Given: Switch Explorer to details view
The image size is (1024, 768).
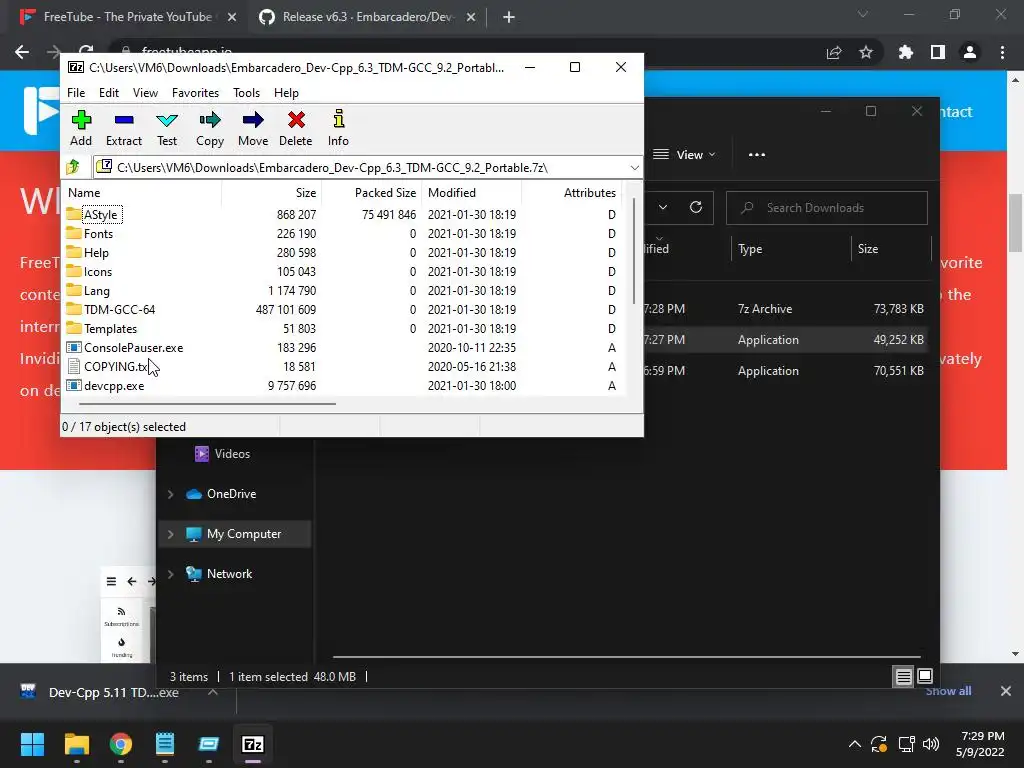Looking at the screenshot, I should (x=903, y=677).
